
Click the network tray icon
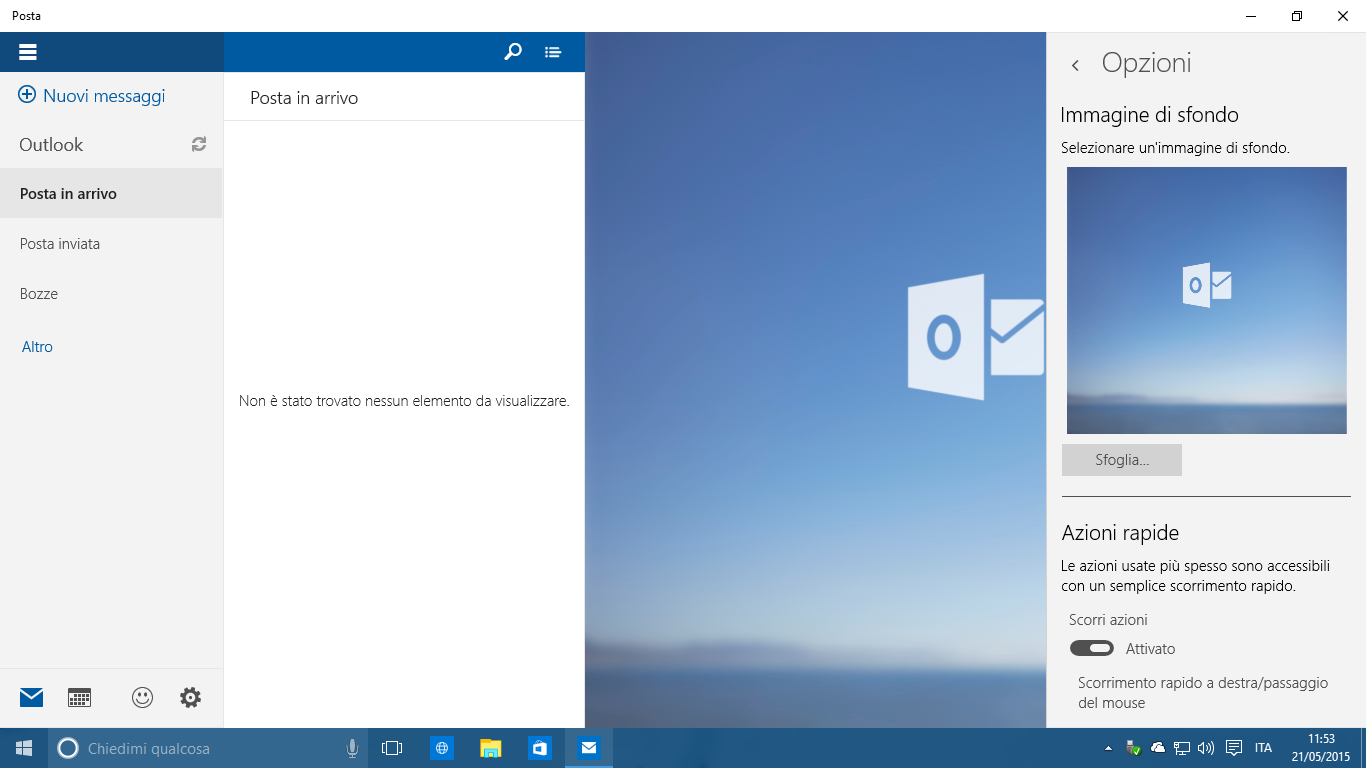(x=1182, y=748)
